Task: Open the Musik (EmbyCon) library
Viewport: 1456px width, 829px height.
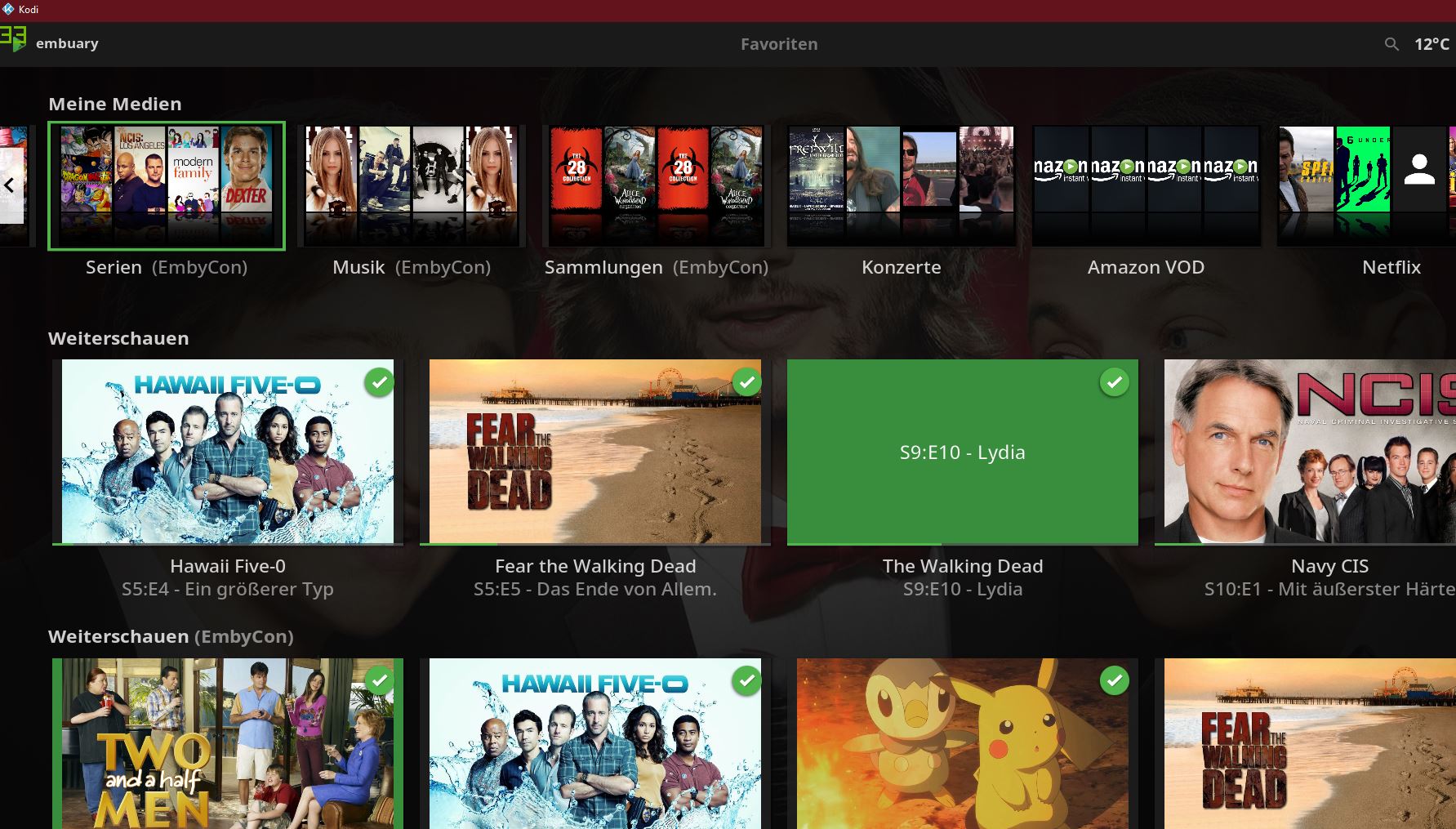Action: [412, 185]
